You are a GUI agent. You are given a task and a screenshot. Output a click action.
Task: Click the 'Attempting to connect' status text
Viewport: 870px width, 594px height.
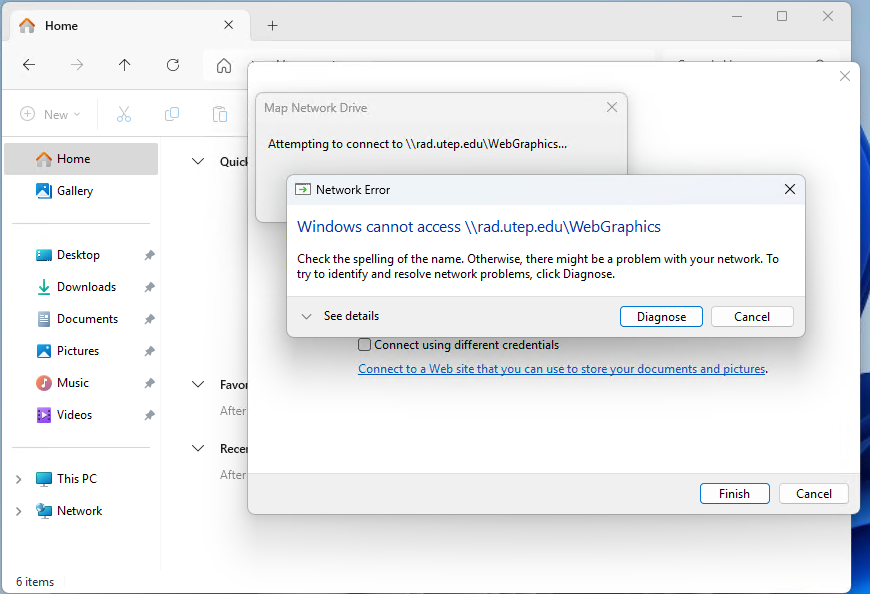pos(417,144)
